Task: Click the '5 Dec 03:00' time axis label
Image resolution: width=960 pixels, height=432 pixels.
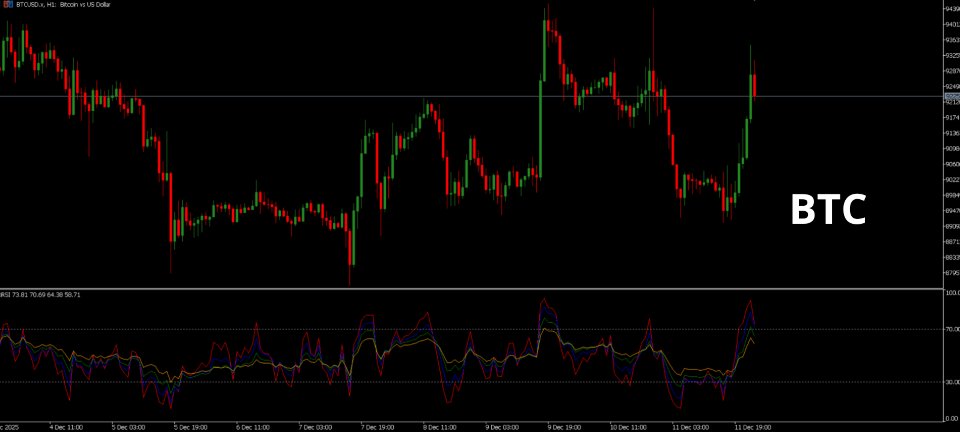Action: [x=127, y=426]
